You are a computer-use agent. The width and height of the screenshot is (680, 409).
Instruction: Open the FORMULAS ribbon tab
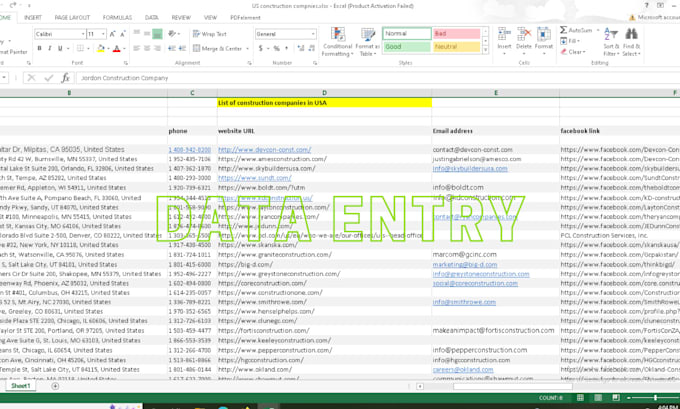pyautogui.click(x=117, y=17)
